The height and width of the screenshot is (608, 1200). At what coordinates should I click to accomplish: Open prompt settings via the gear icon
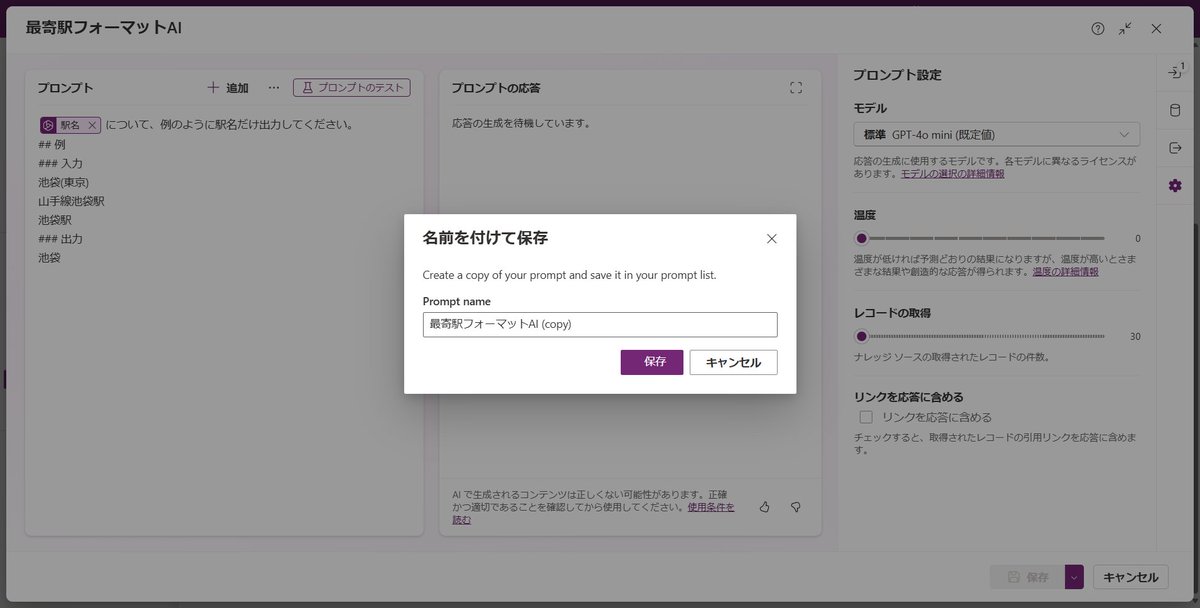1173,184
